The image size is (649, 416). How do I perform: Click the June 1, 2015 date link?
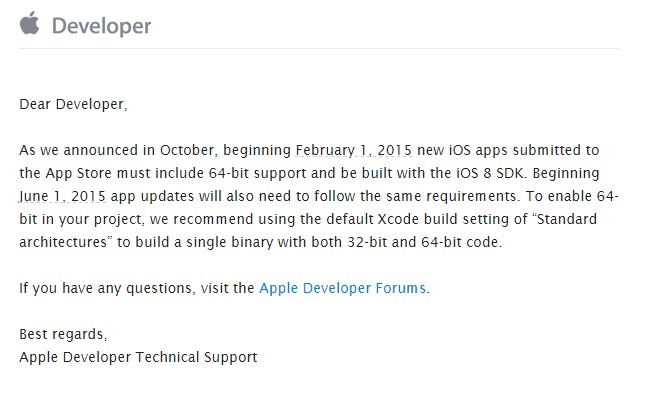pyautogui.click(x=62, y=196)
